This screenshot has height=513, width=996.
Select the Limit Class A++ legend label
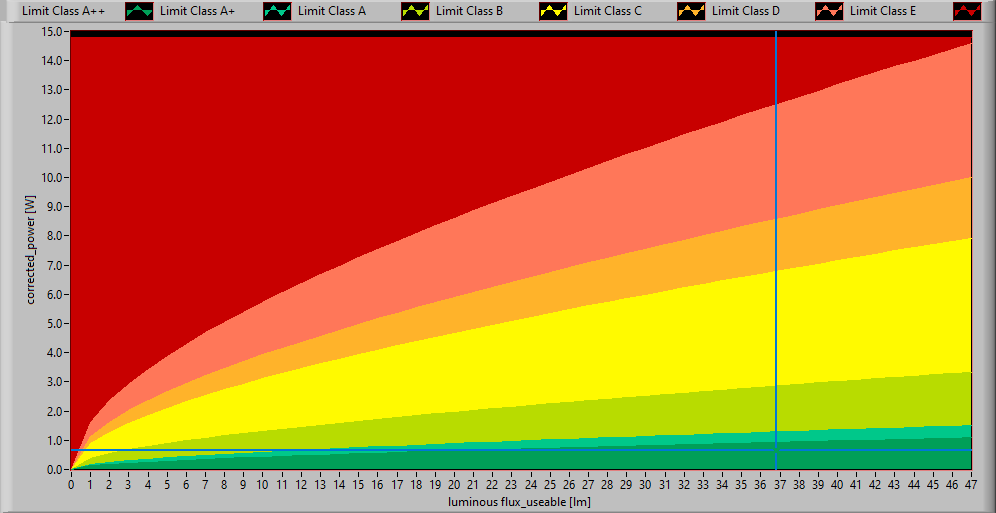(x=63, y=11)
